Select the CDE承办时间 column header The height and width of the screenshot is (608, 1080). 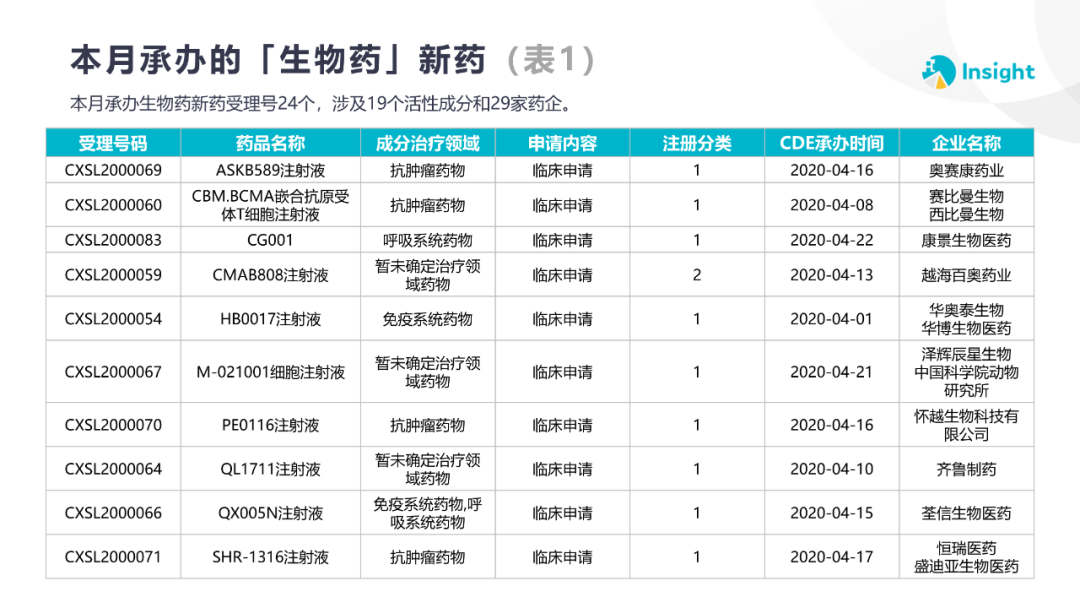831,143
